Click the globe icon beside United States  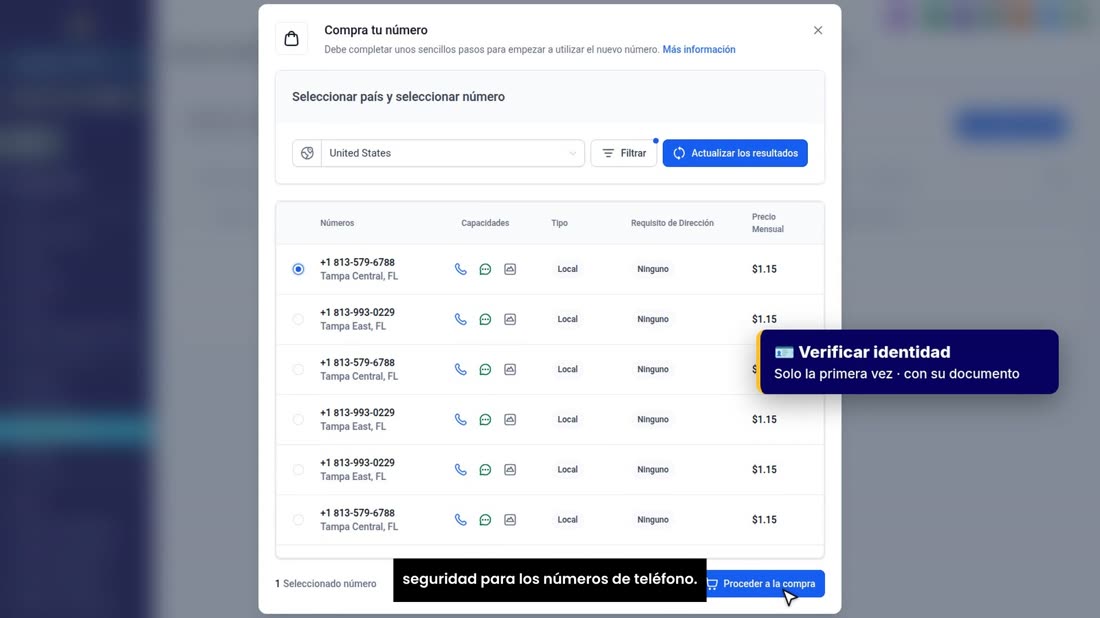pos(307,153)
